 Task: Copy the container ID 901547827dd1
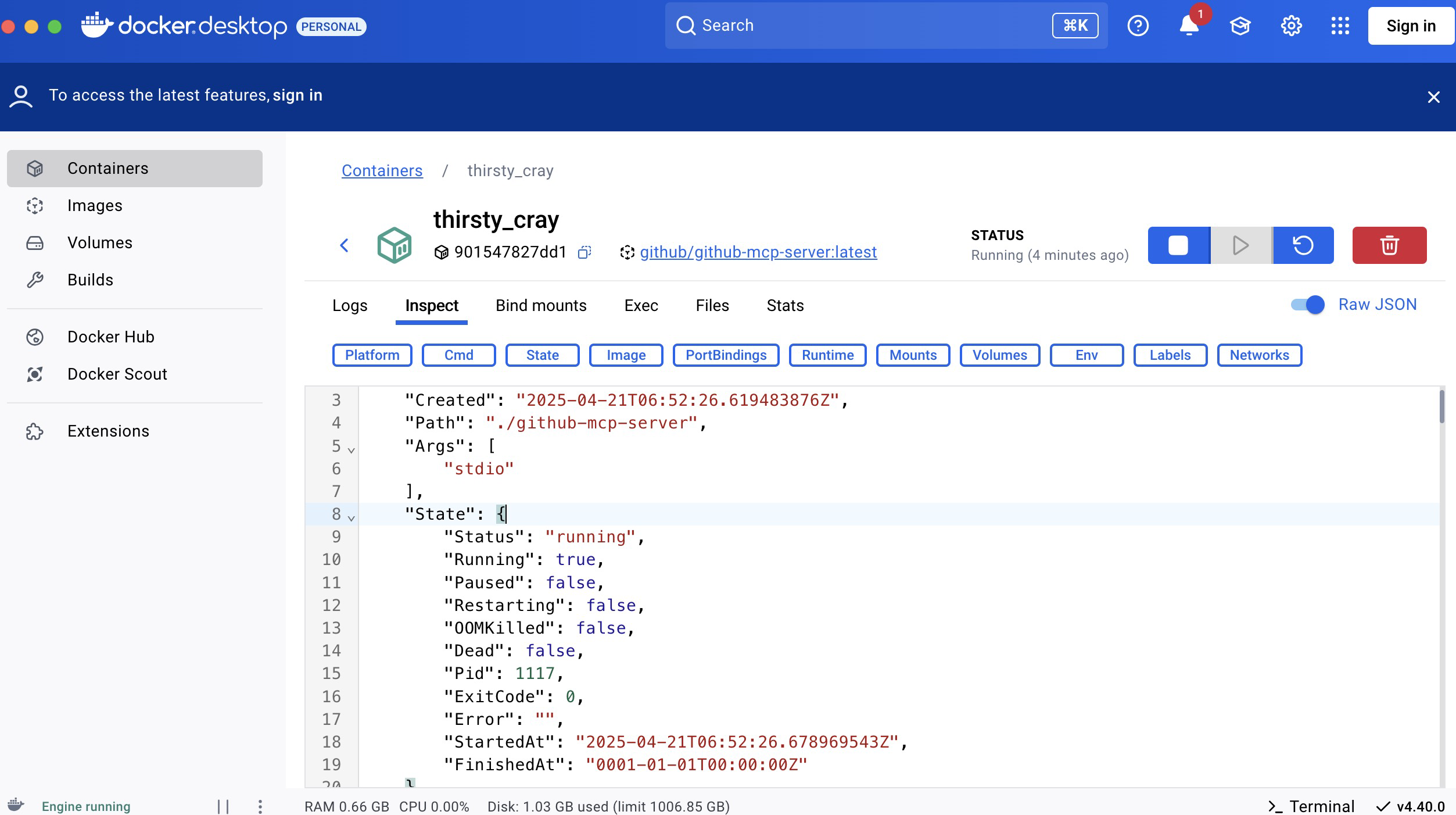click(584, 252)
